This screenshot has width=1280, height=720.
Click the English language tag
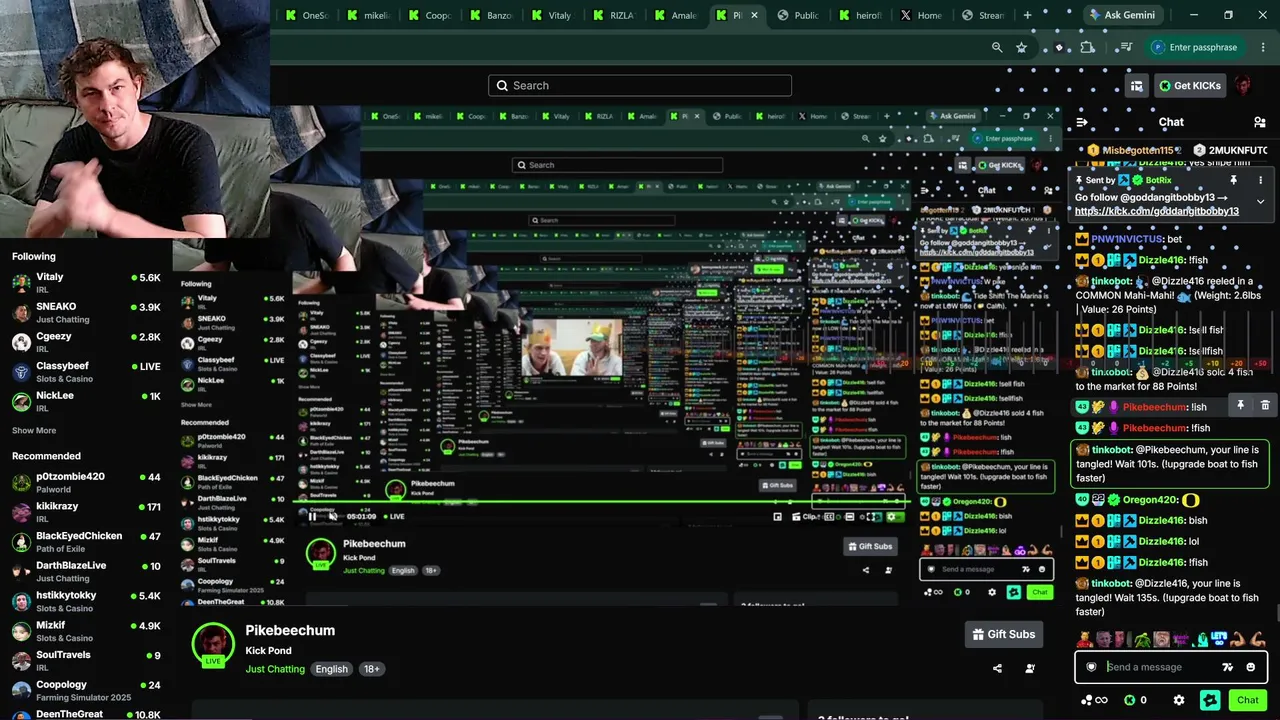[331, 669]
